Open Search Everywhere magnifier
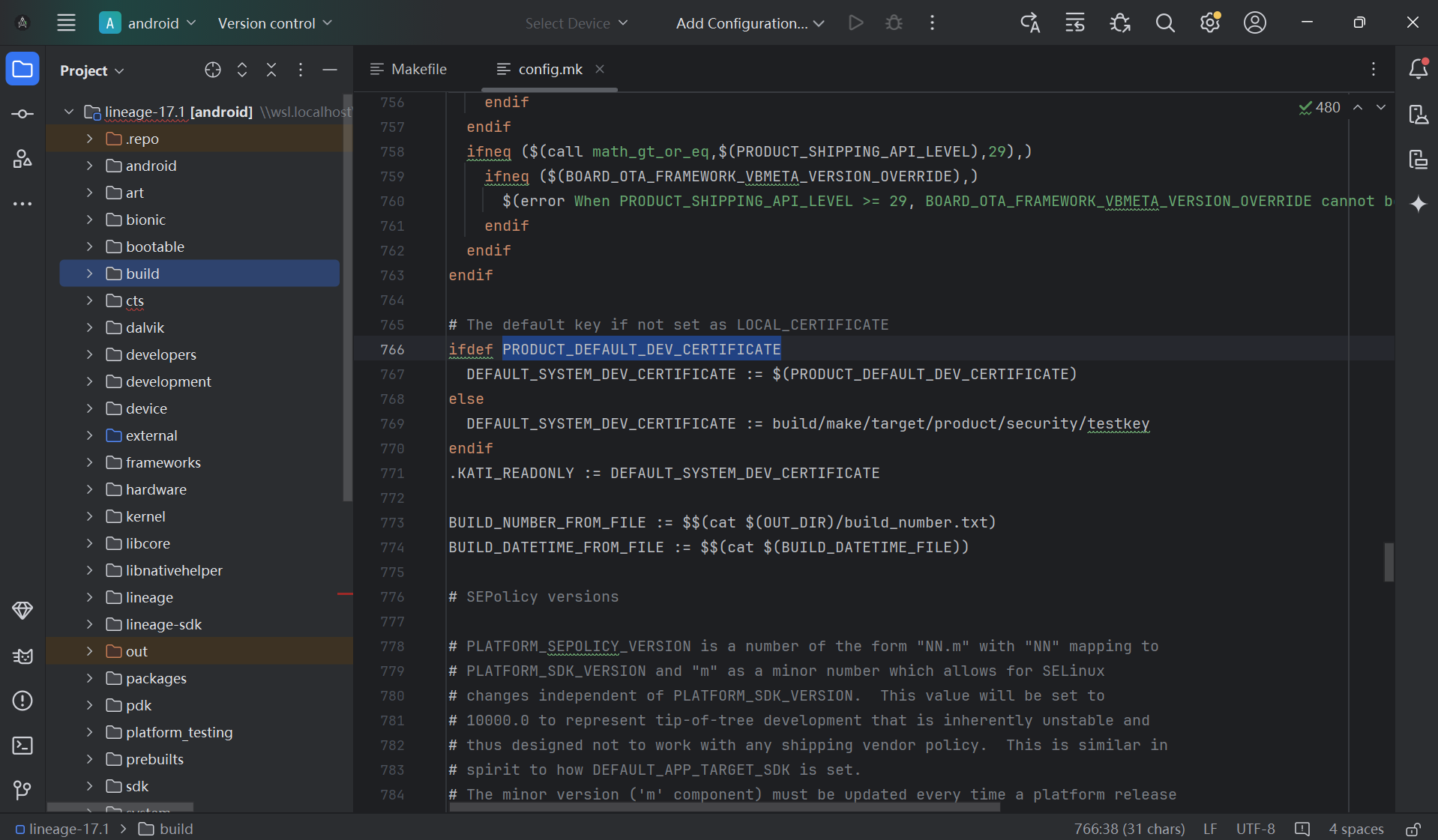 coord(1165,23)
